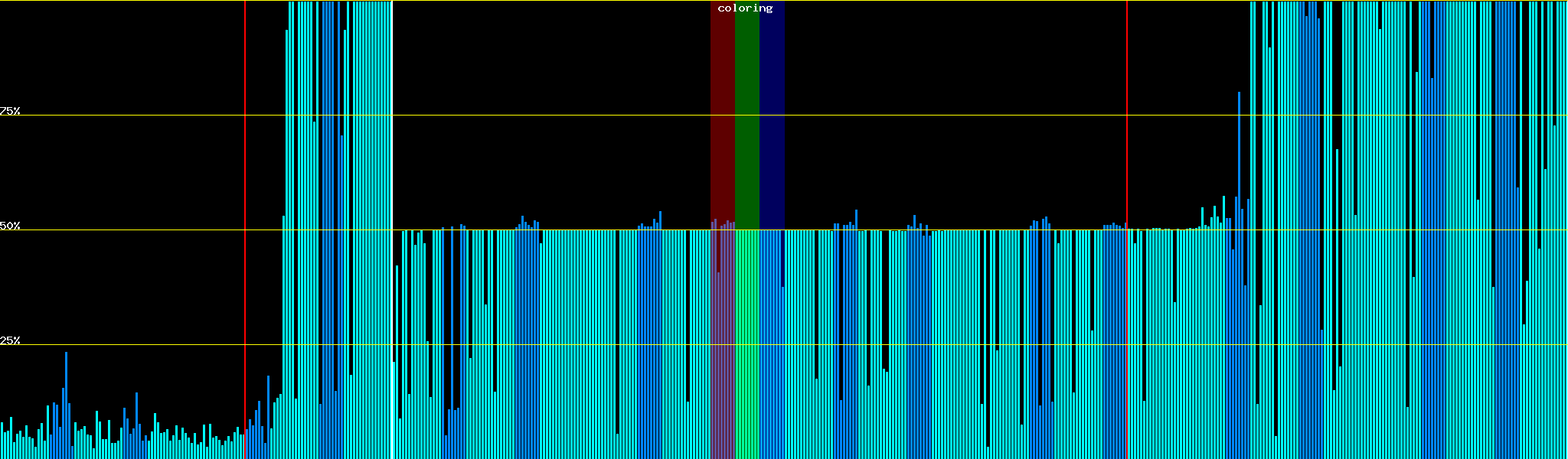The height and width of the screenshot is (459, 1568).
Task: Click the 25% axis label
Action: pyautogui.click(x=11, y=340)
